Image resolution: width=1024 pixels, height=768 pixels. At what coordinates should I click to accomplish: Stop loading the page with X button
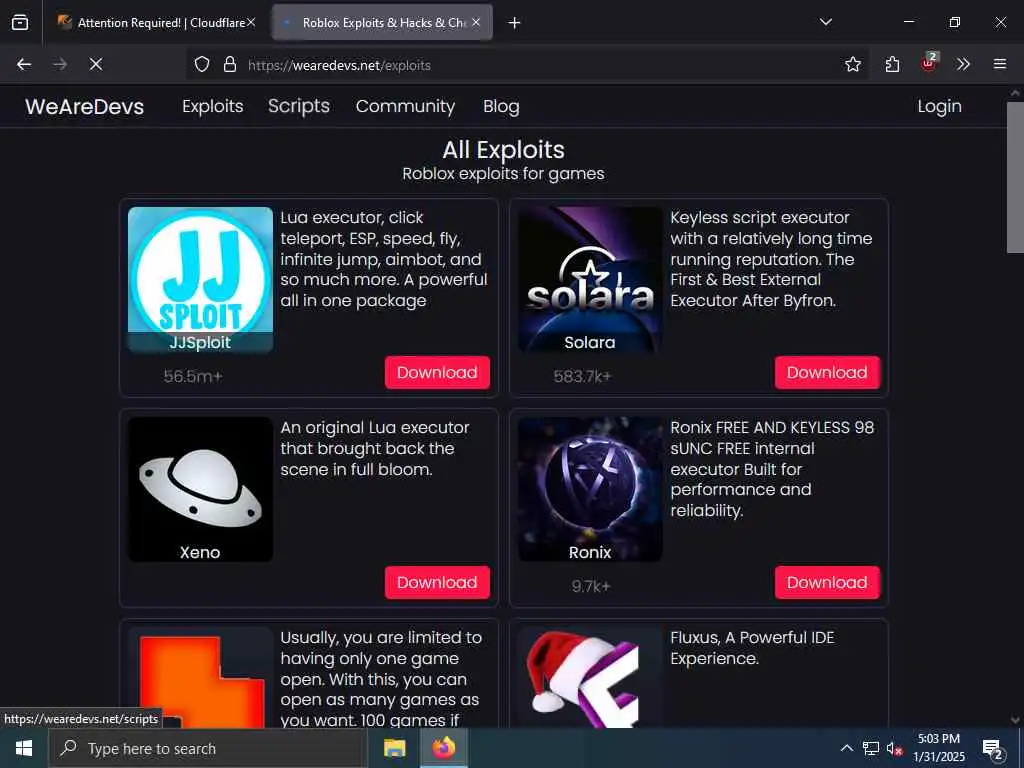(96, 64)
